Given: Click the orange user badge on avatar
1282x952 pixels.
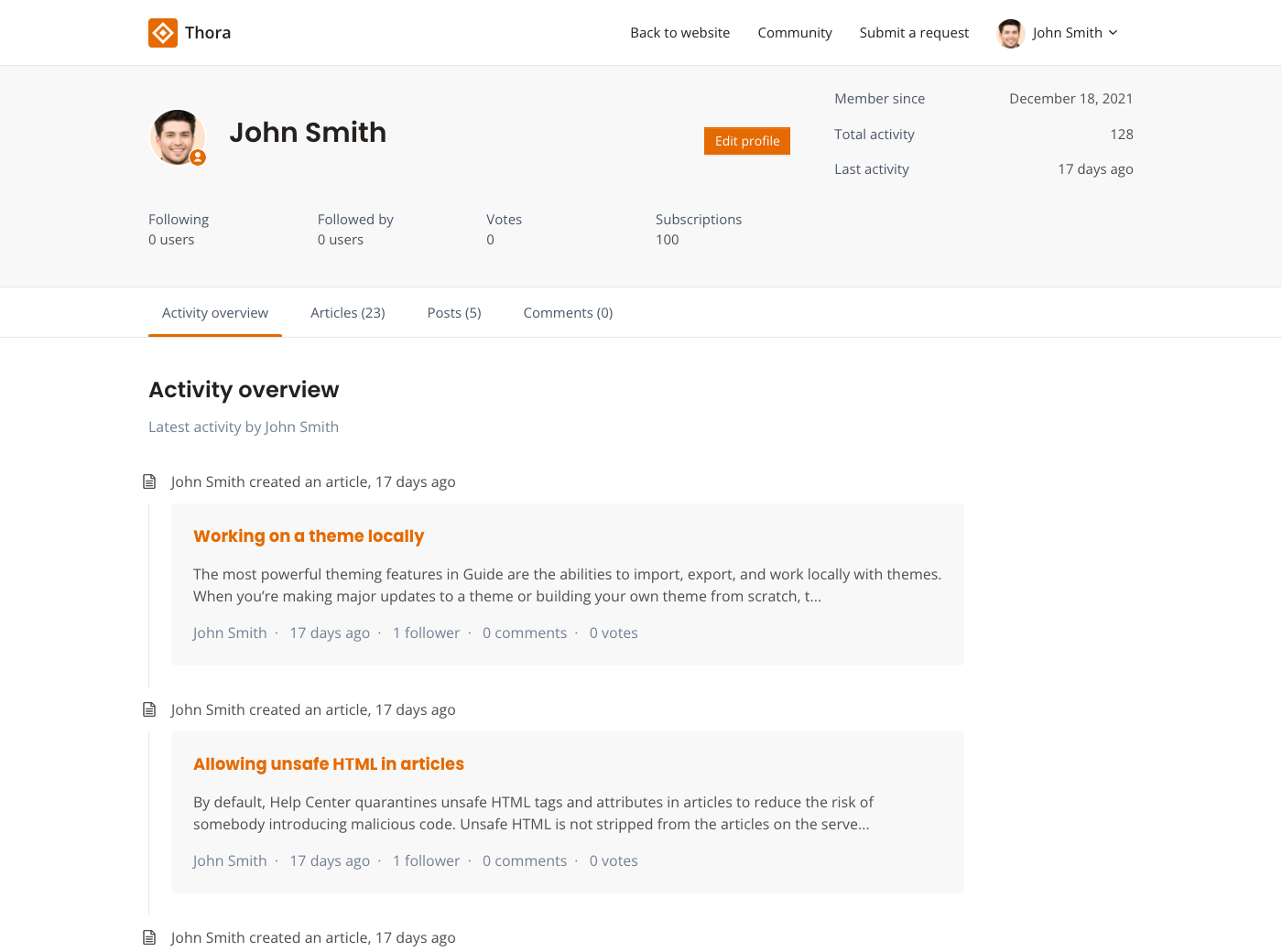Looking at the screenshot, I should tap(198, 157).
